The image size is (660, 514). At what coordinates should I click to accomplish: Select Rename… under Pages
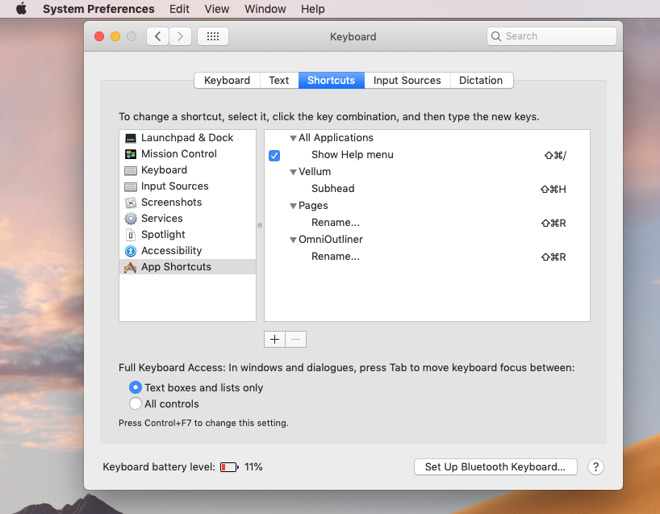427,223
